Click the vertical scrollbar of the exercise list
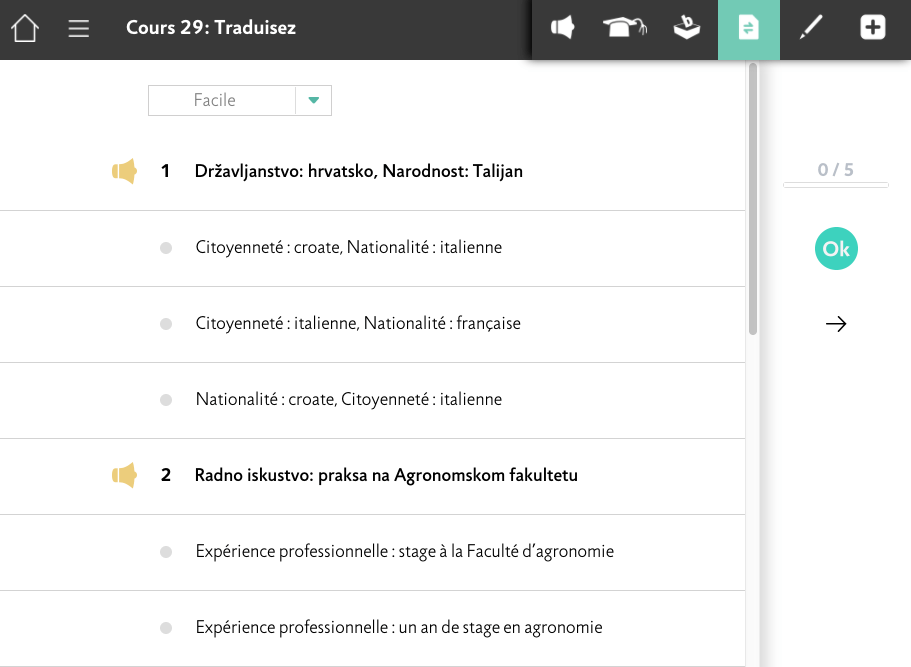This screenshot has width=911, height=667. click(752, 200)
